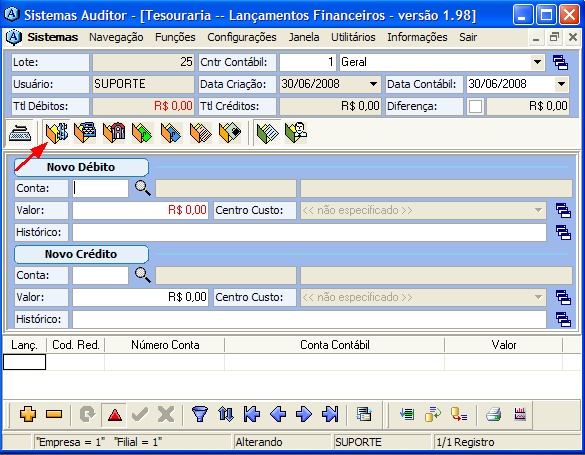Expand the Geral accounting center dropdown
The height and width of the screenshot is (455, 585).
[x=537, y=62]
